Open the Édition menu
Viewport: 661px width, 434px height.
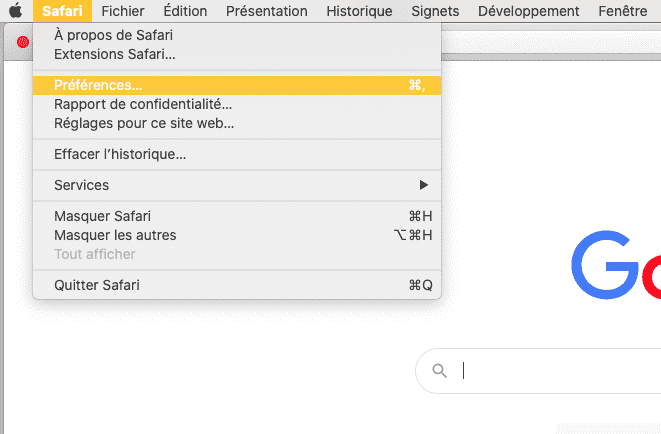click(x=185, y=11)
